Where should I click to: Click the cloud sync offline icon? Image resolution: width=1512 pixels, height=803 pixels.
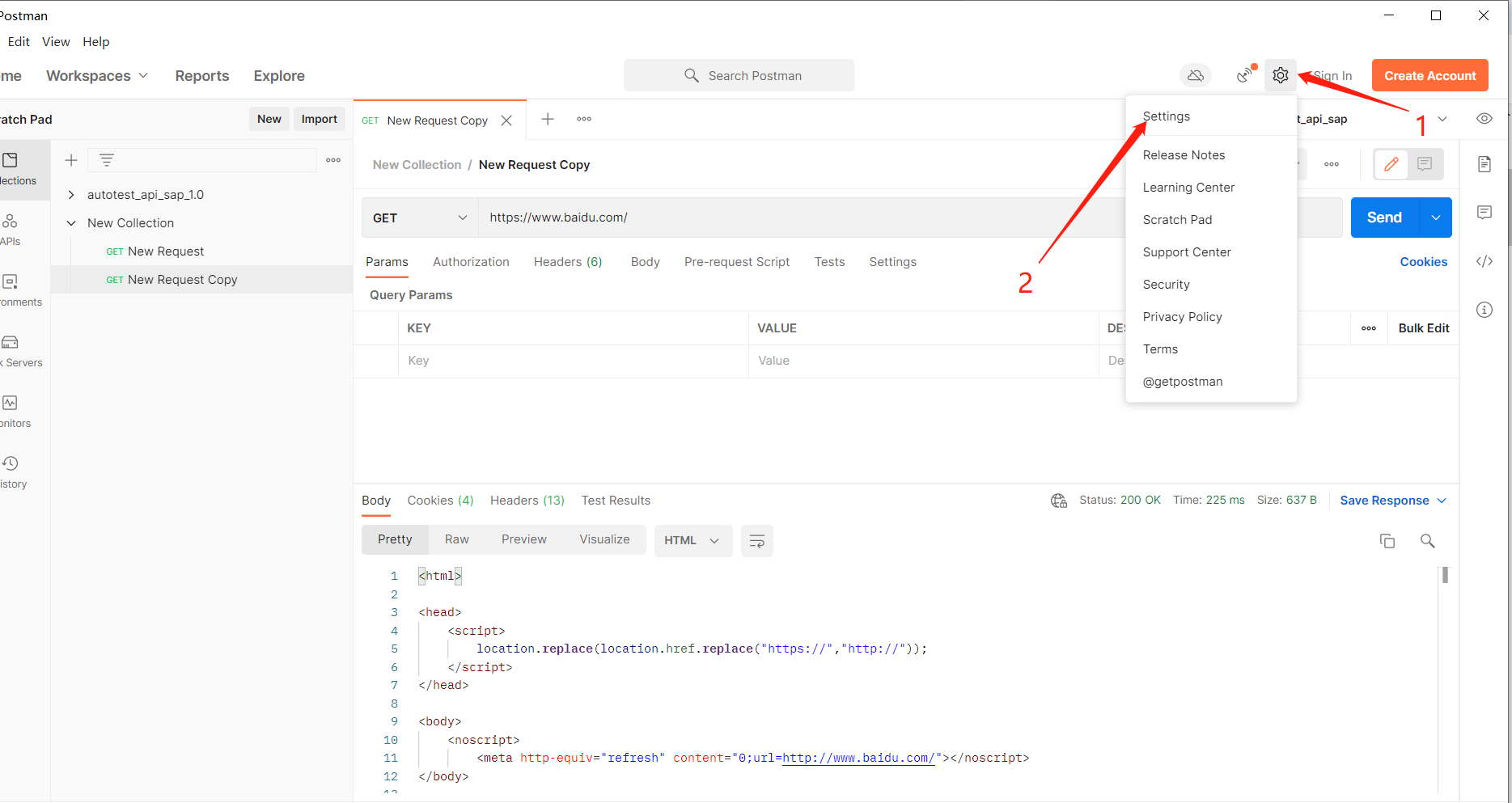click(x=1195, y=75)
